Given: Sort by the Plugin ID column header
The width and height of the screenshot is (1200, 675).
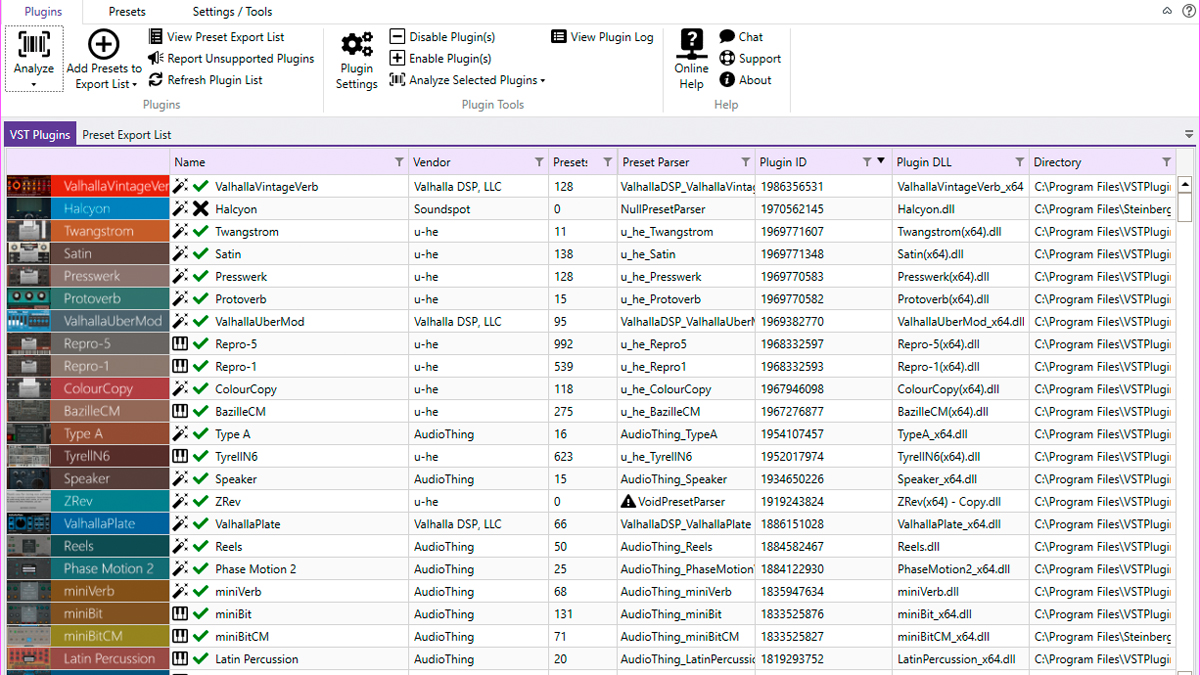Looking at the screenshot, I should click(x=783, y=162).
